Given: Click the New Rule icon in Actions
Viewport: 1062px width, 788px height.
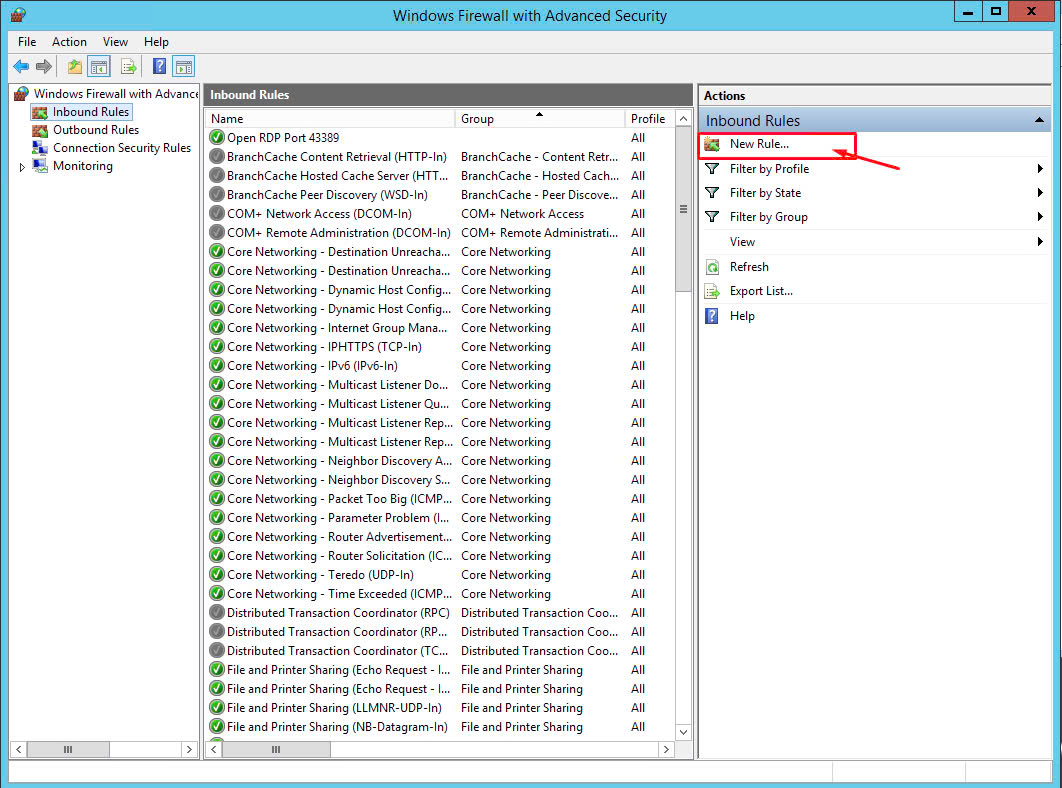Looking at the screenshot, I should 712,144.
